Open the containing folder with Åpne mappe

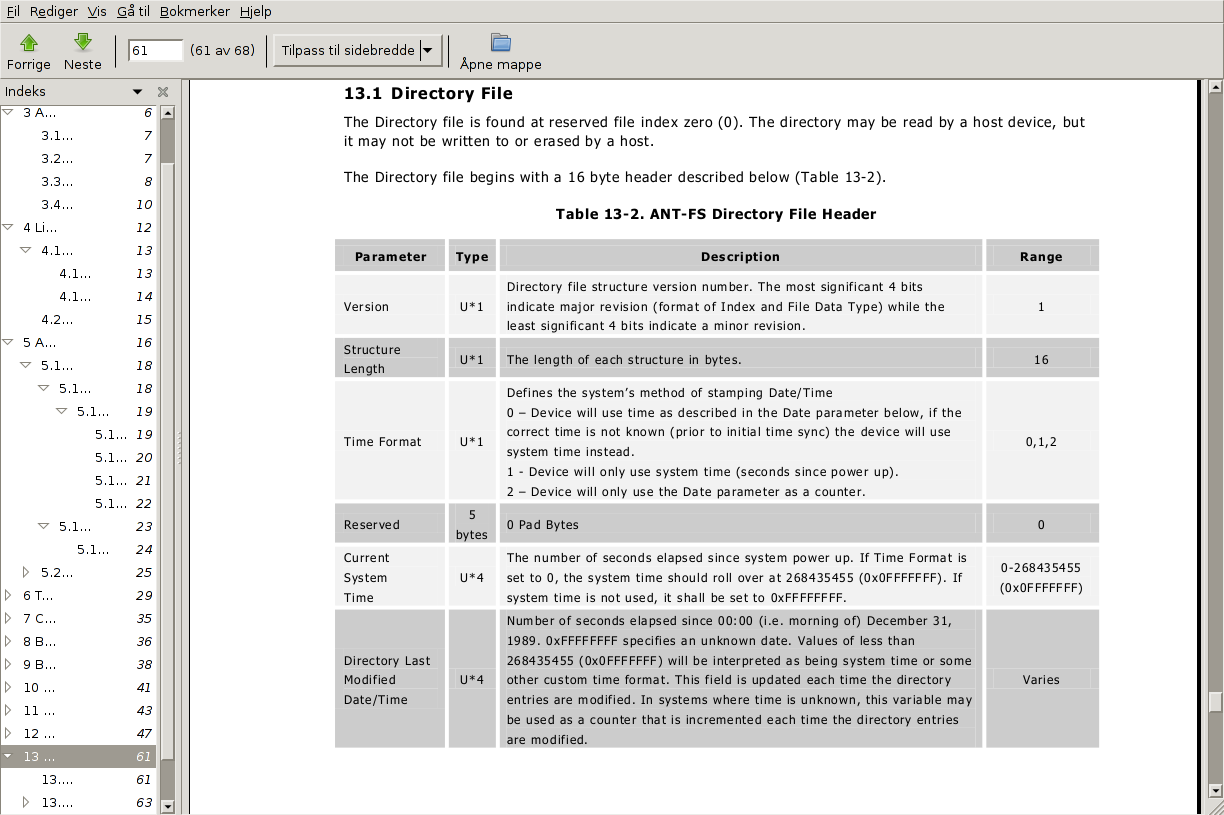pyautogui.click(x=501, y=51)
